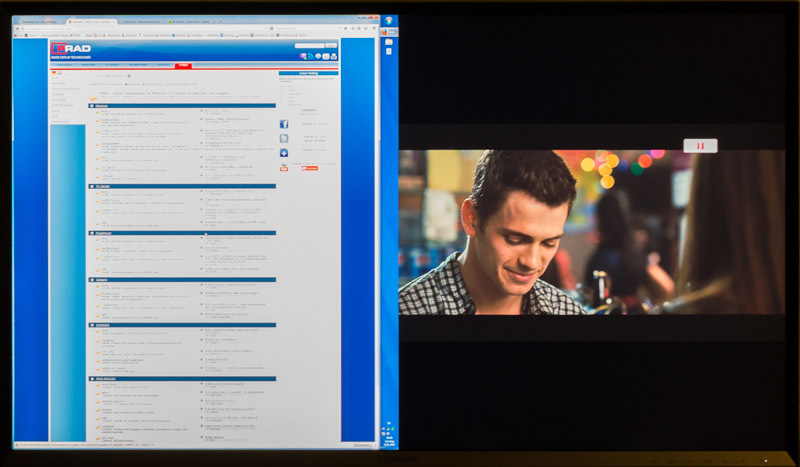This screenshot has width=800, height=467.
Task: Open the Facebook icon in the sidebar
Action: [x=284, y=124]
